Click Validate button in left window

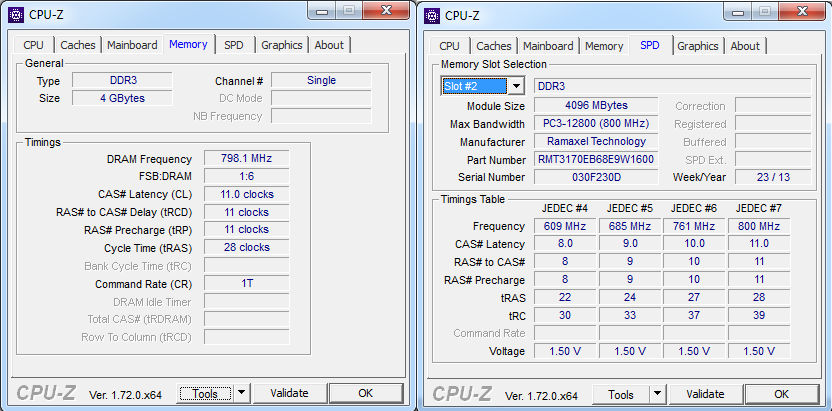[x=289, y=393]
